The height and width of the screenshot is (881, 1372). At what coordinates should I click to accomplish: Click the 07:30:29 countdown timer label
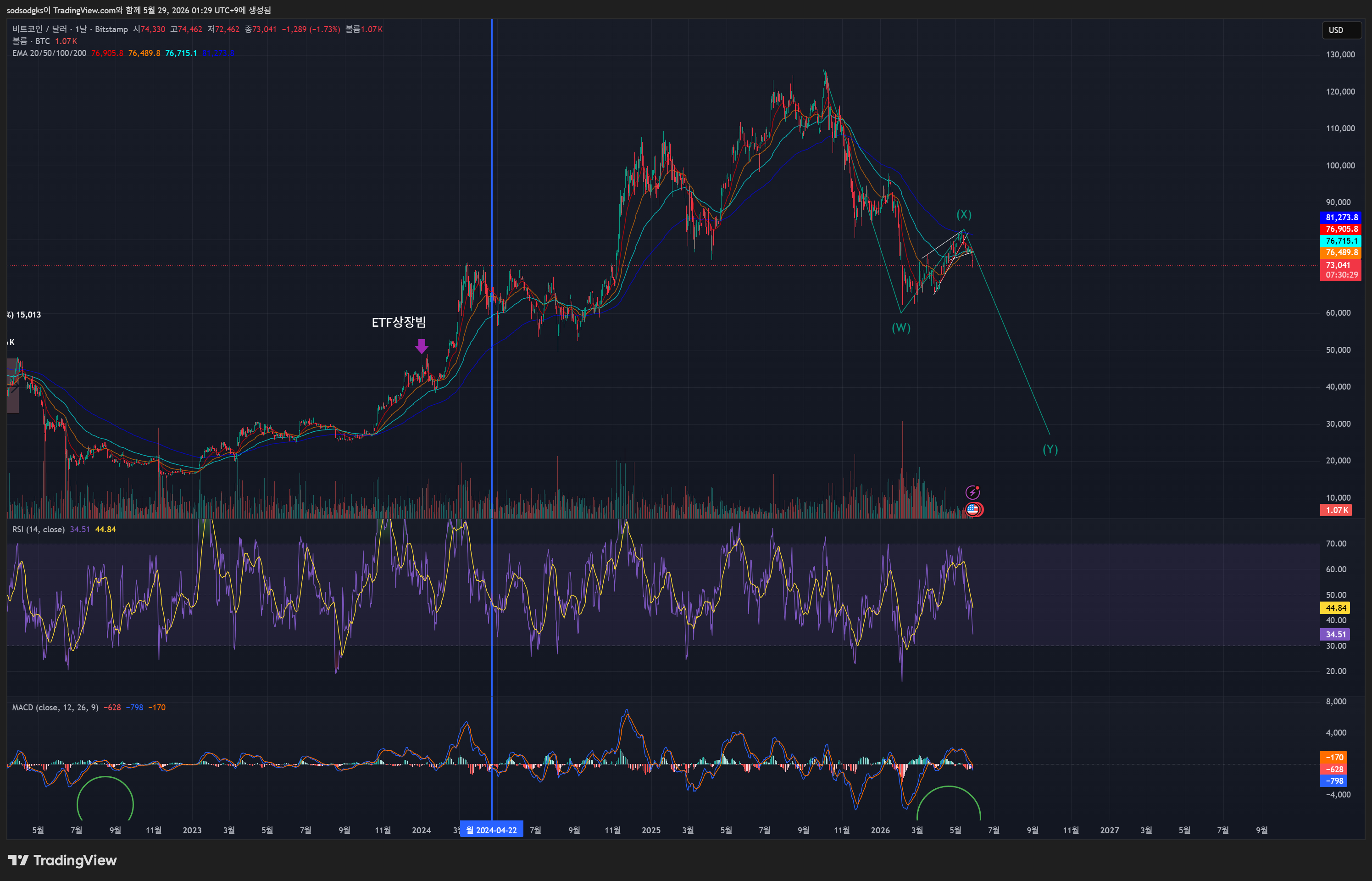click(1342, 275)
